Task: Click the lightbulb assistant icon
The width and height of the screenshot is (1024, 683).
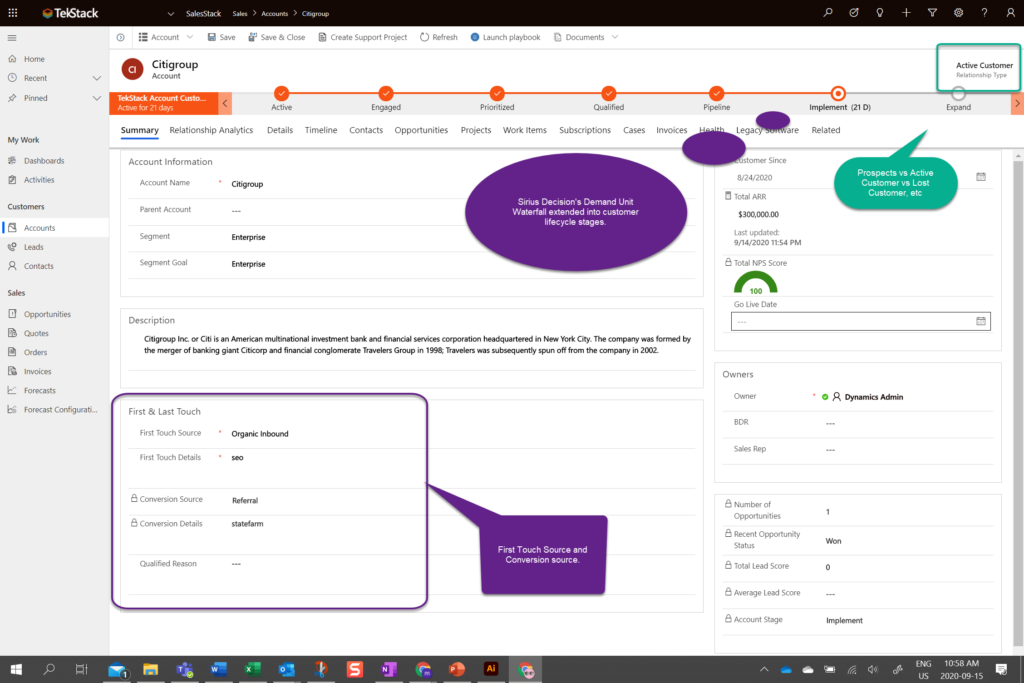Action: click(x=880, y=12)
